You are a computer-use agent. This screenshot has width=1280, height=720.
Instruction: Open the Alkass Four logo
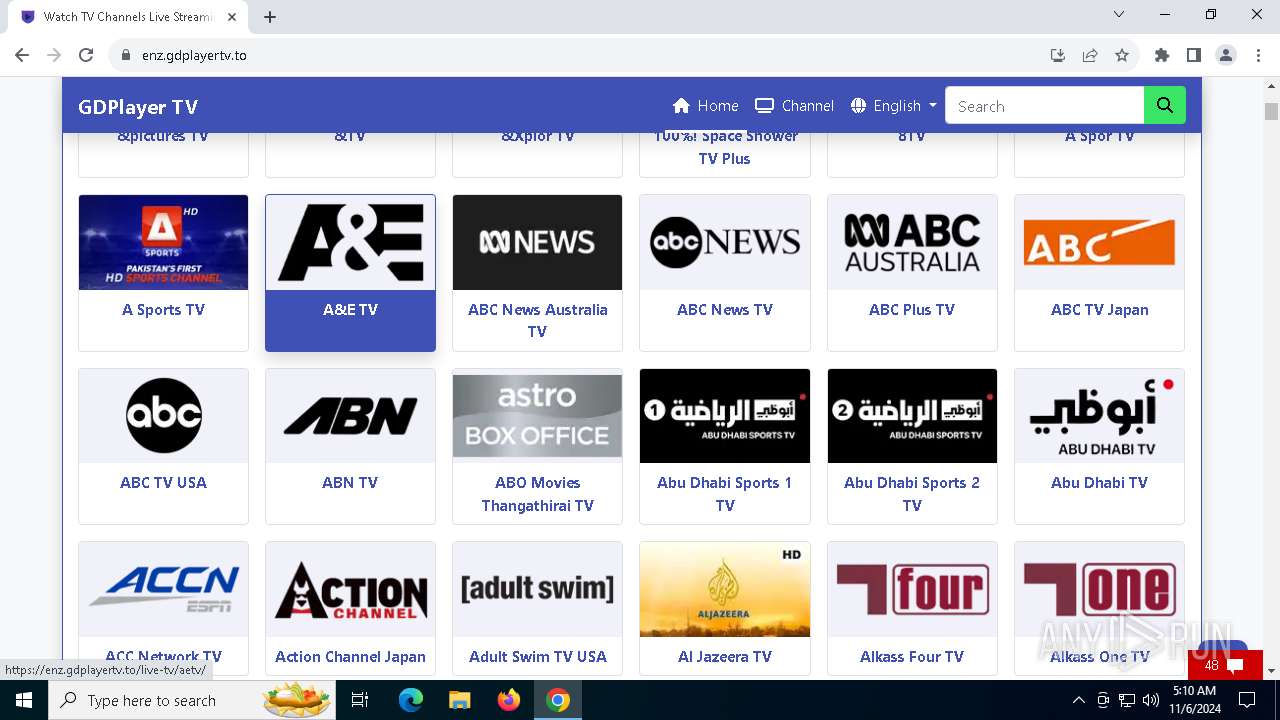point(912,589)
